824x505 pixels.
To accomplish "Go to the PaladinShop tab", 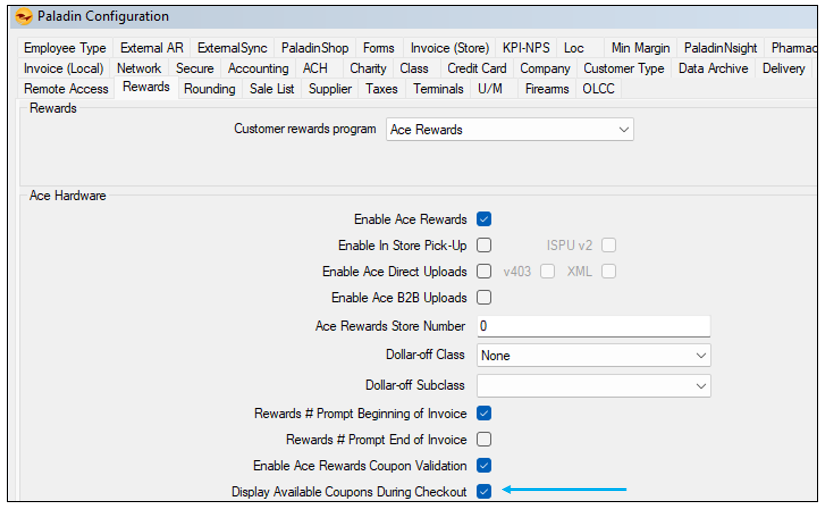I will 315,48.
